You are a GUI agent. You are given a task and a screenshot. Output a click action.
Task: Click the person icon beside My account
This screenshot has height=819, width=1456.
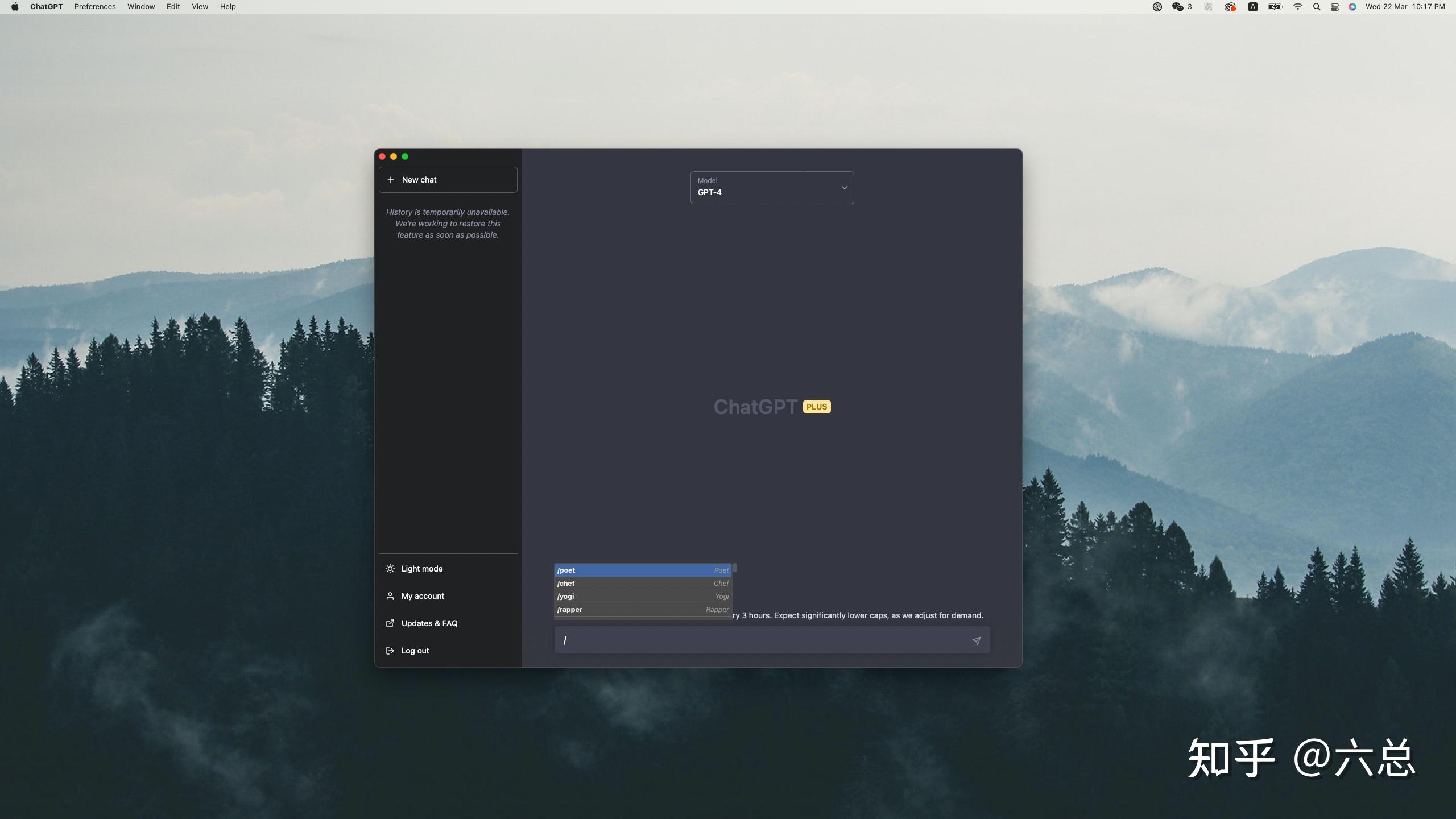(390, 596)
